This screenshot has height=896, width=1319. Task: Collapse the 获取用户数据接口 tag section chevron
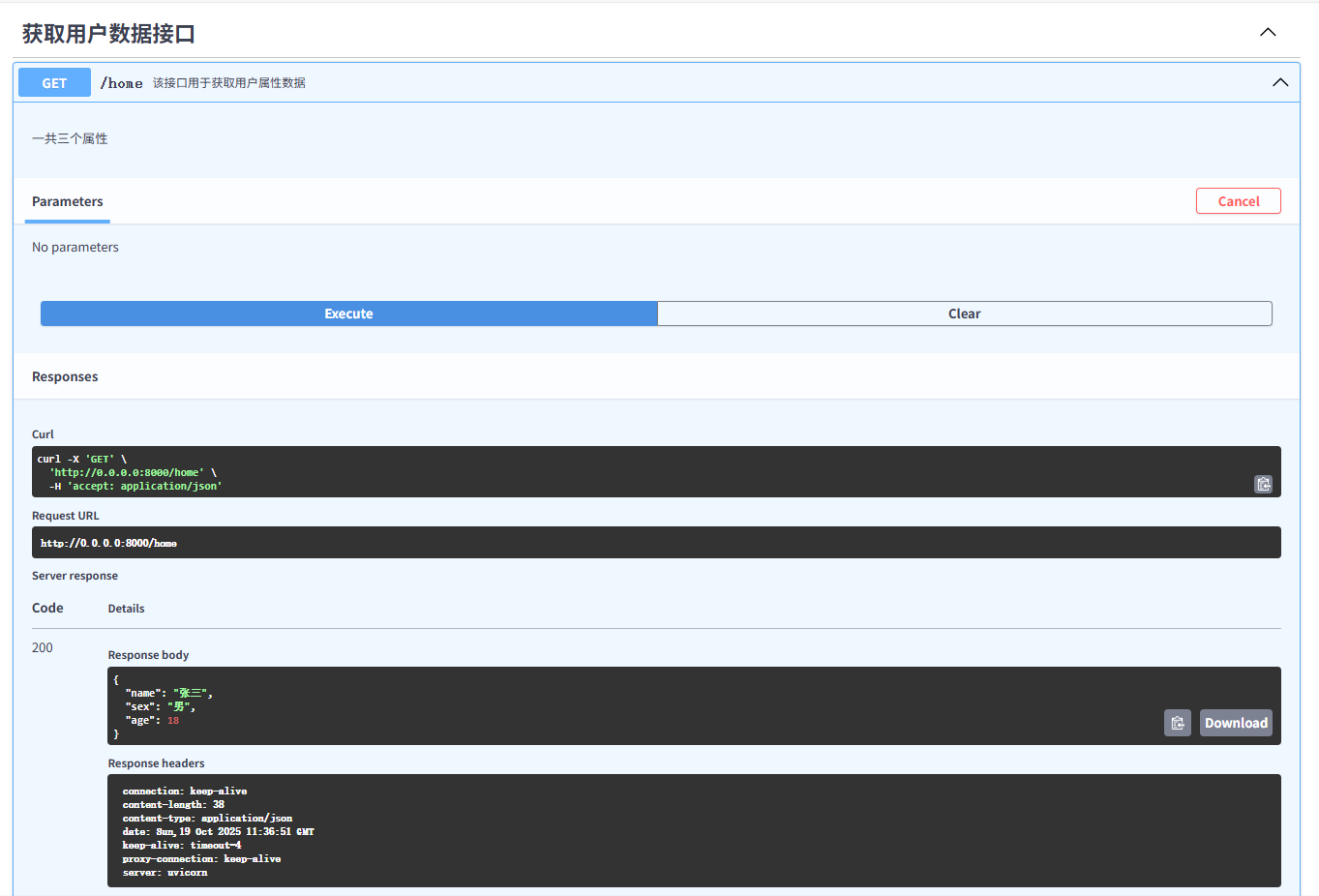pyautogui.click(x=1268, y=33)
